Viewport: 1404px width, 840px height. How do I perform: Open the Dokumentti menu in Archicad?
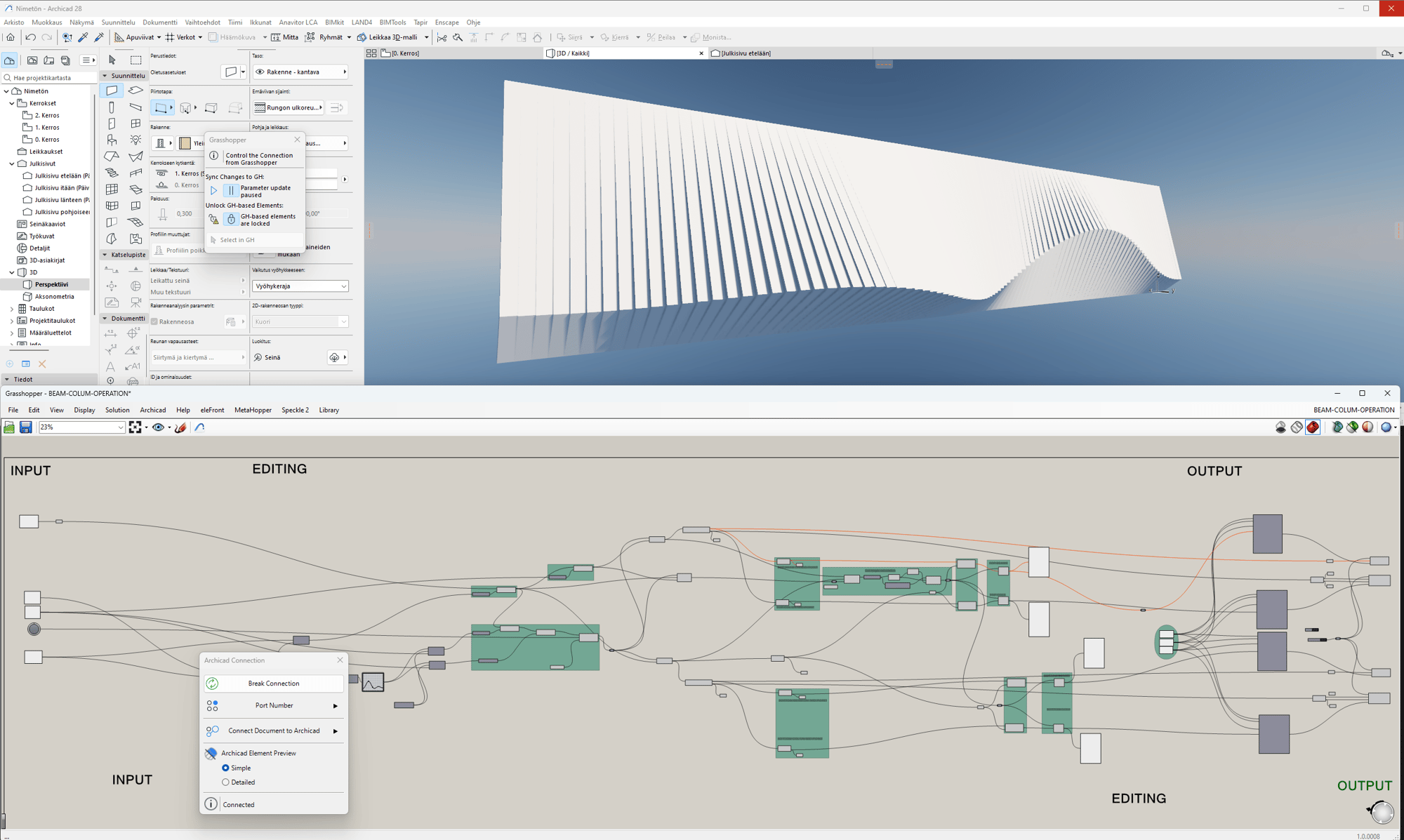click(x=160, y=22)
